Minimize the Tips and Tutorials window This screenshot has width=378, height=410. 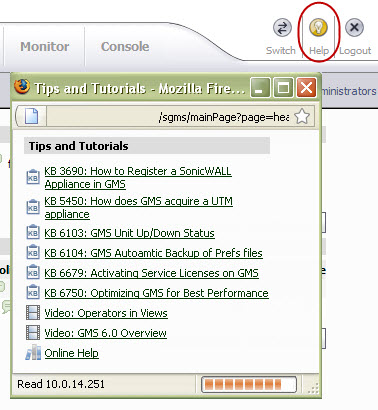pos(260,87)
